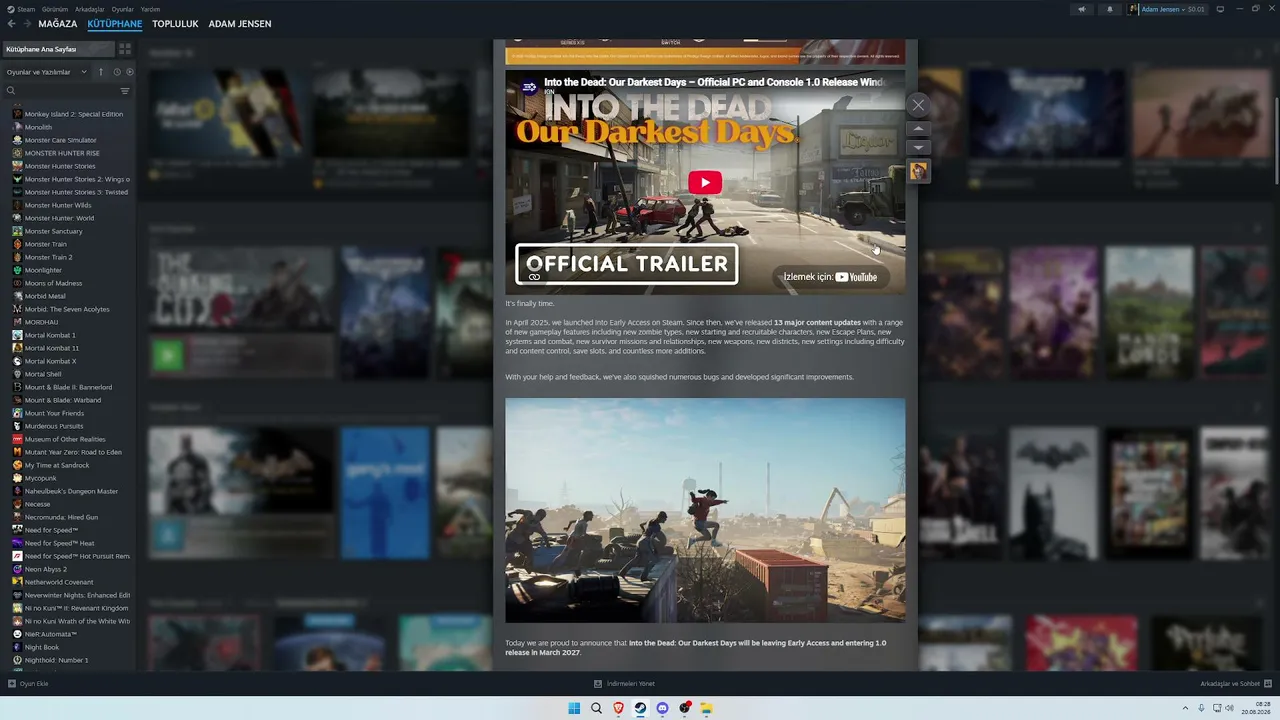This screenshot has width=1280, height=720.
Task: Play the Into the Dead official trailer video
Action: point(705,182)
